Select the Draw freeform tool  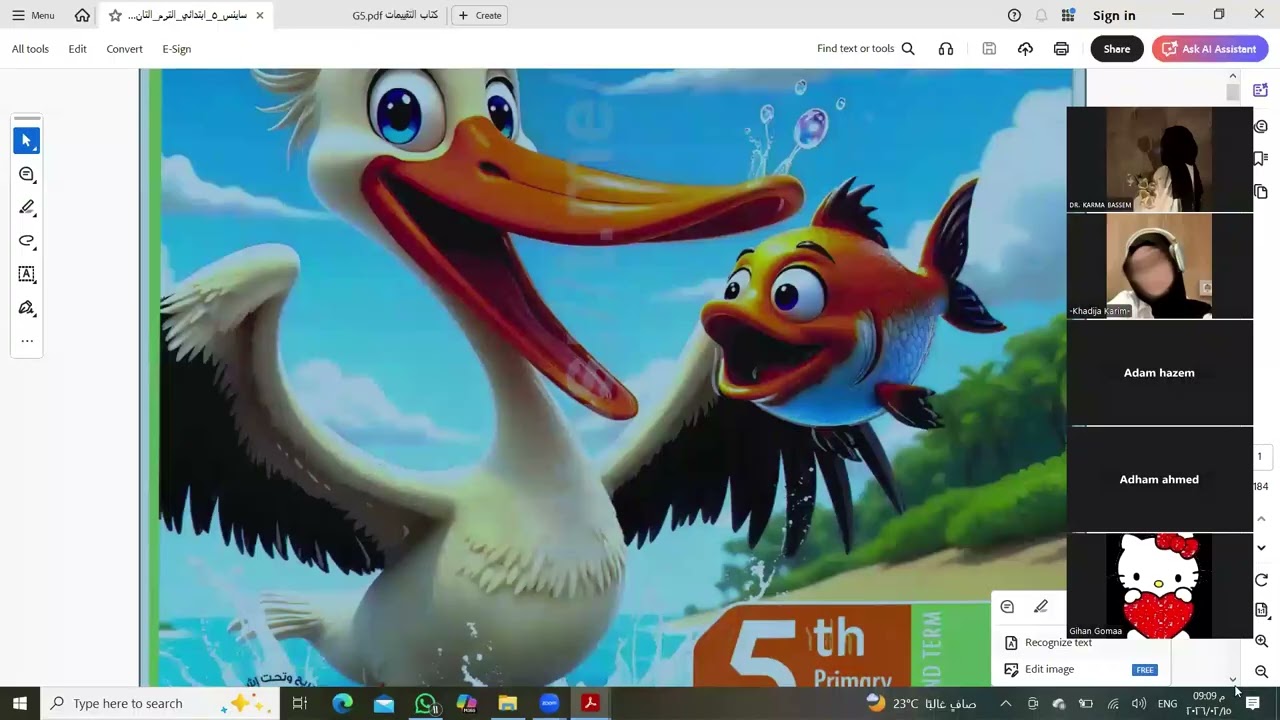click(x=27, y=241)
